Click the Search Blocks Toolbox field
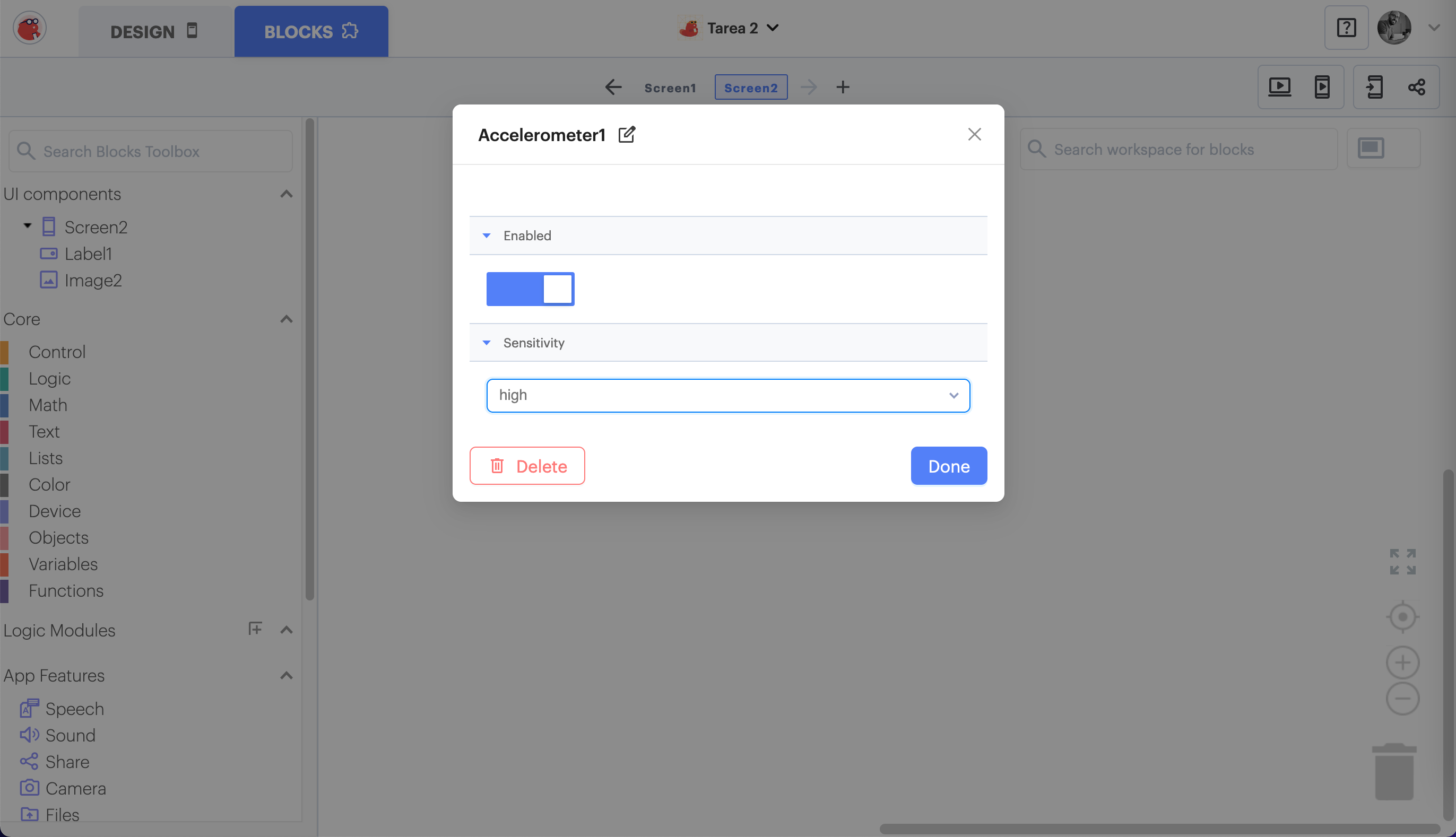The image size is (1456, 837). [151, 152]
